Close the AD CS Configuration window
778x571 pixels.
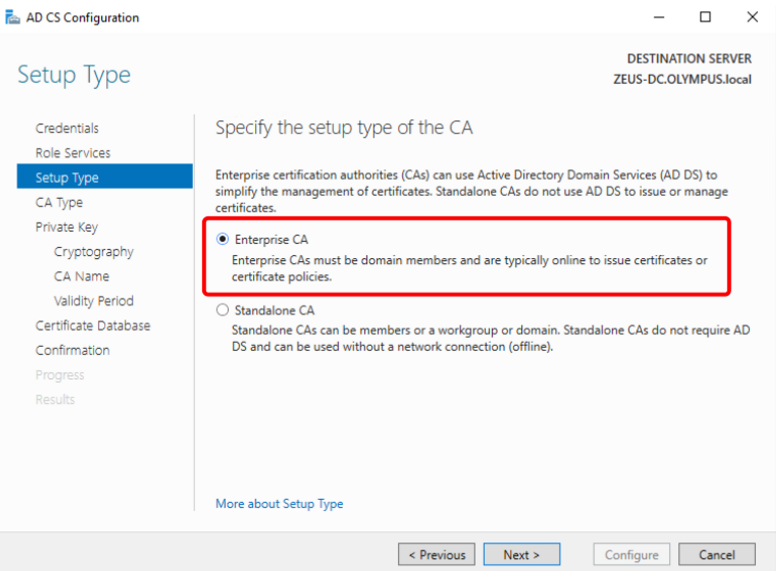click(752, 17)
